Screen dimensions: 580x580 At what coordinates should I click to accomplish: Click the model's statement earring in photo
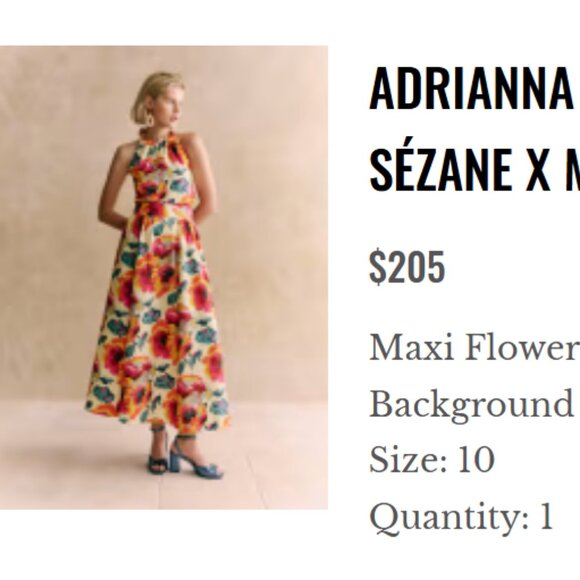click(152, 119)
